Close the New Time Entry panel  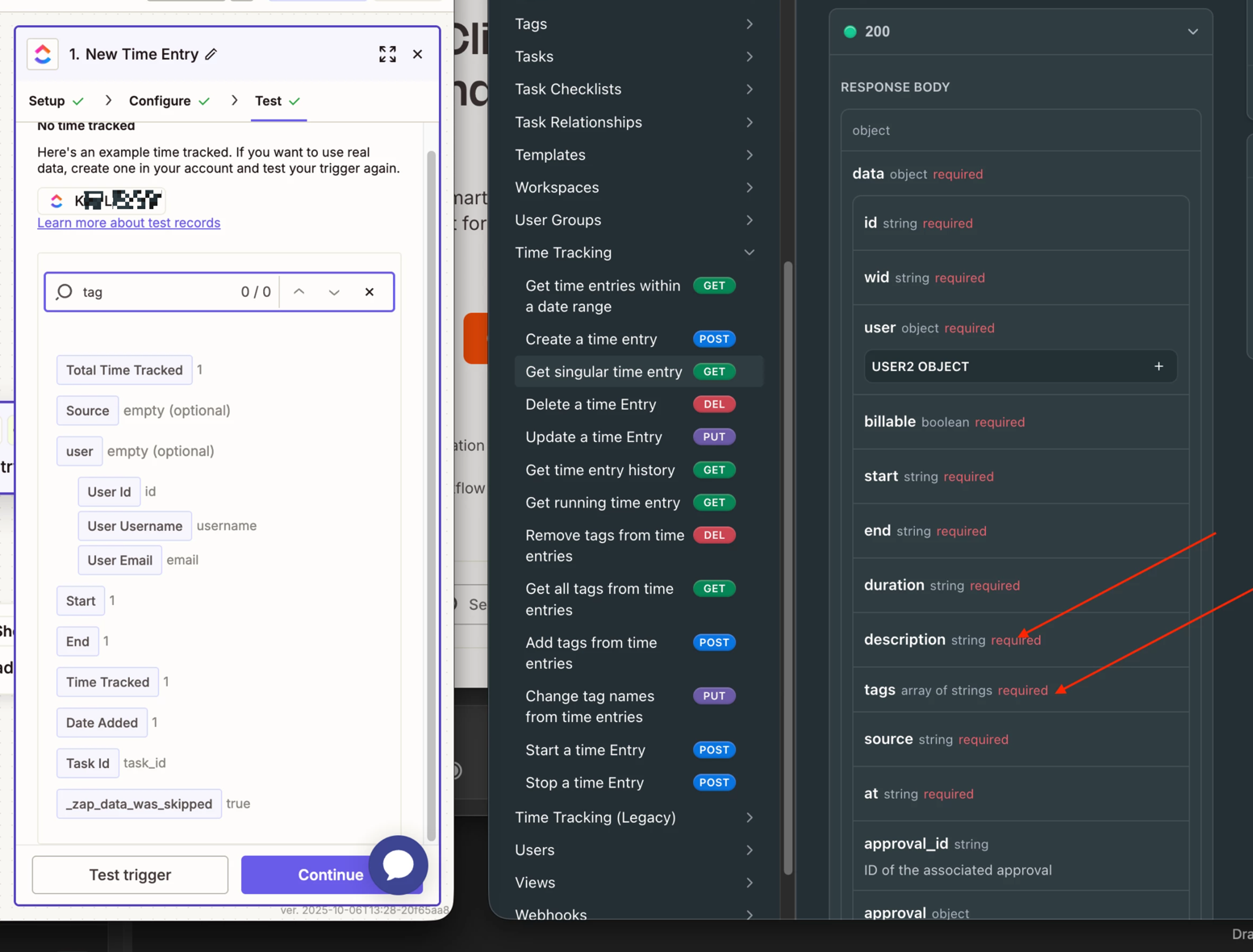point(418,54)
